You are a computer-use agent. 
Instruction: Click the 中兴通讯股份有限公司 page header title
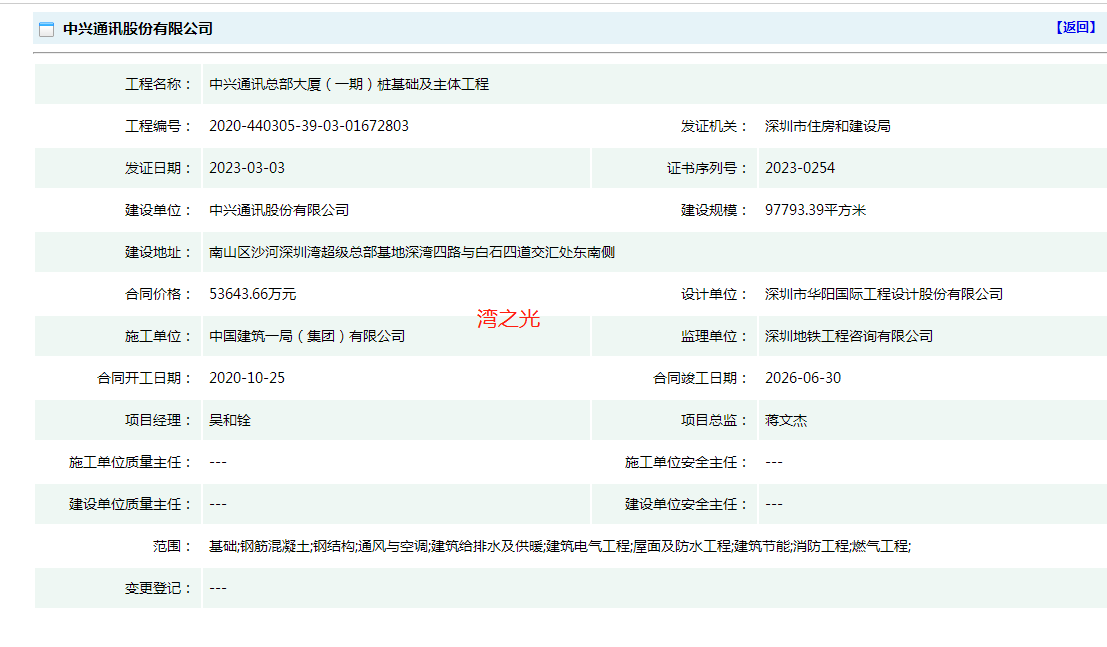pos(138,29)
